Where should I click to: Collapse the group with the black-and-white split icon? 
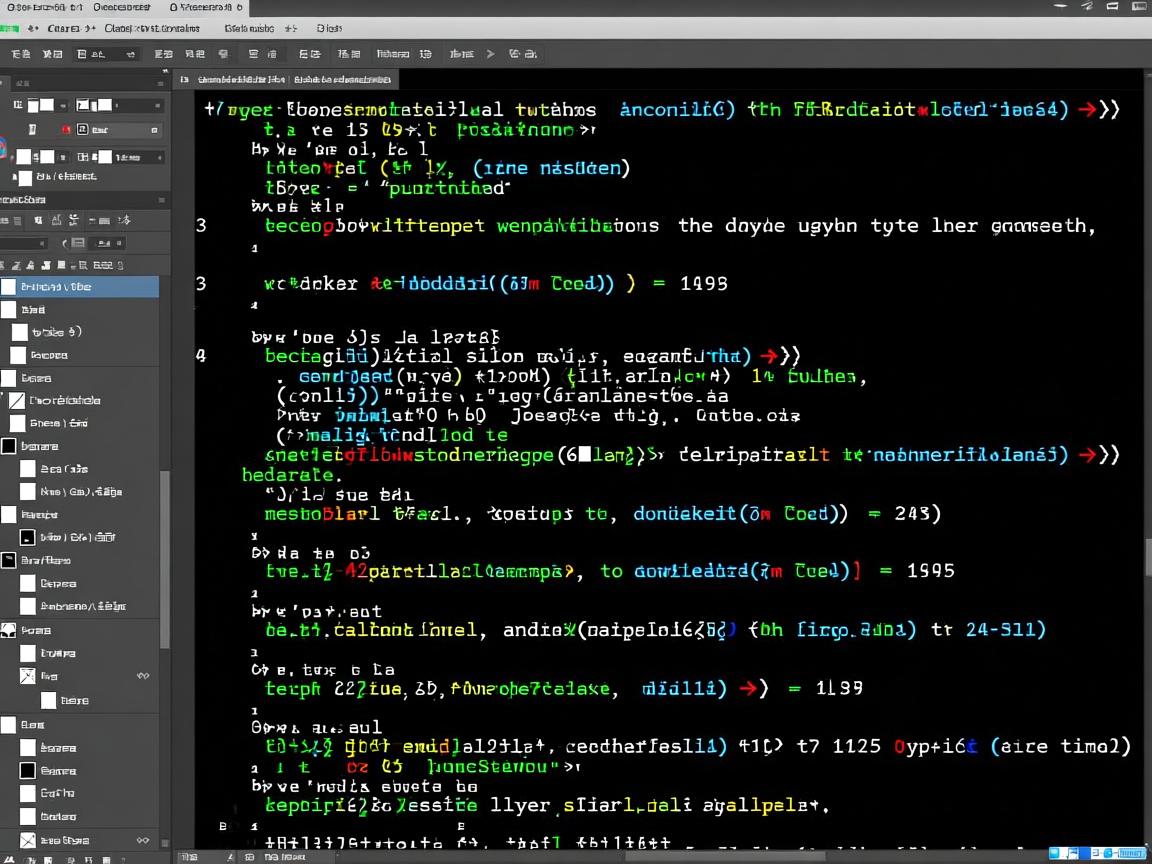(8, 630)
